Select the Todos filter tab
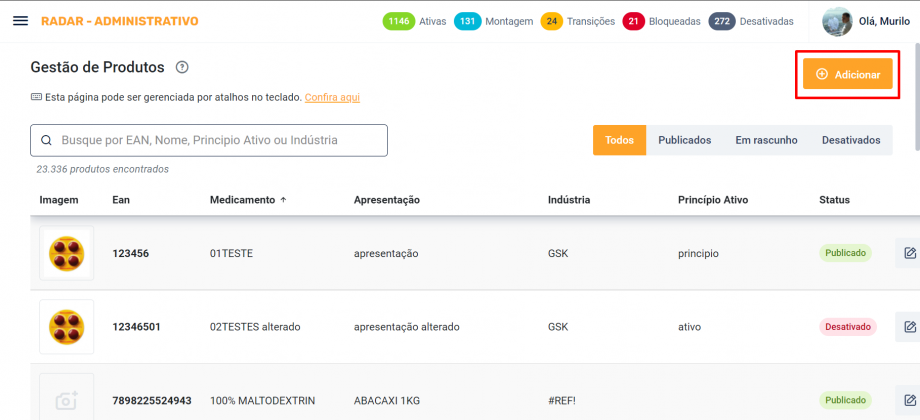Viewport: 920px width, 420px height. click(619, 140)
